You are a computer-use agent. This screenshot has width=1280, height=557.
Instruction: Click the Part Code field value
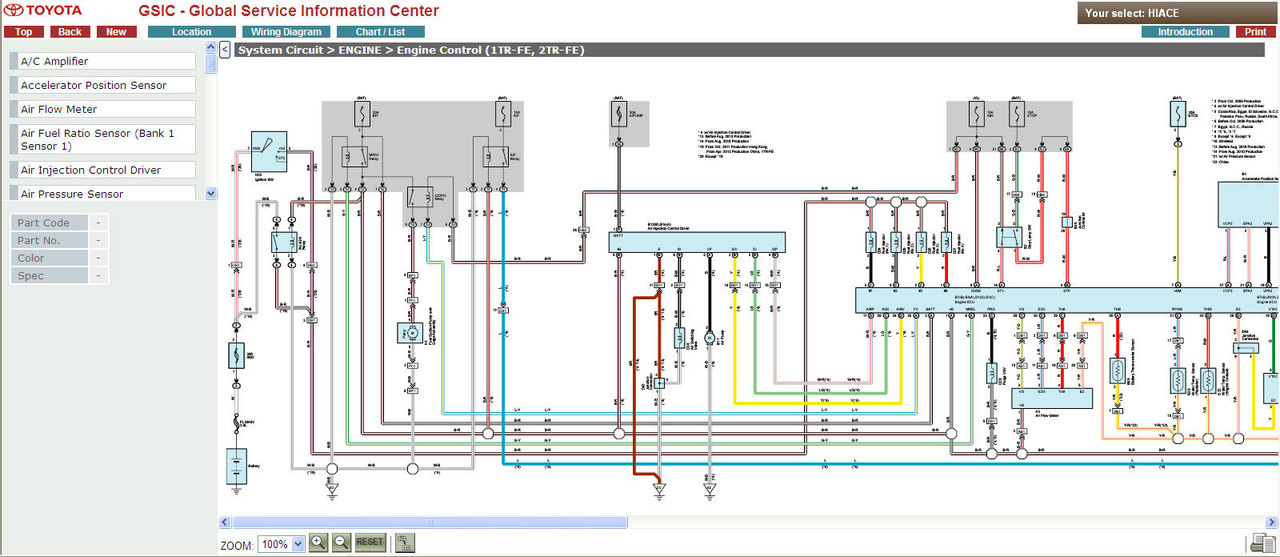tap(99, 223)
